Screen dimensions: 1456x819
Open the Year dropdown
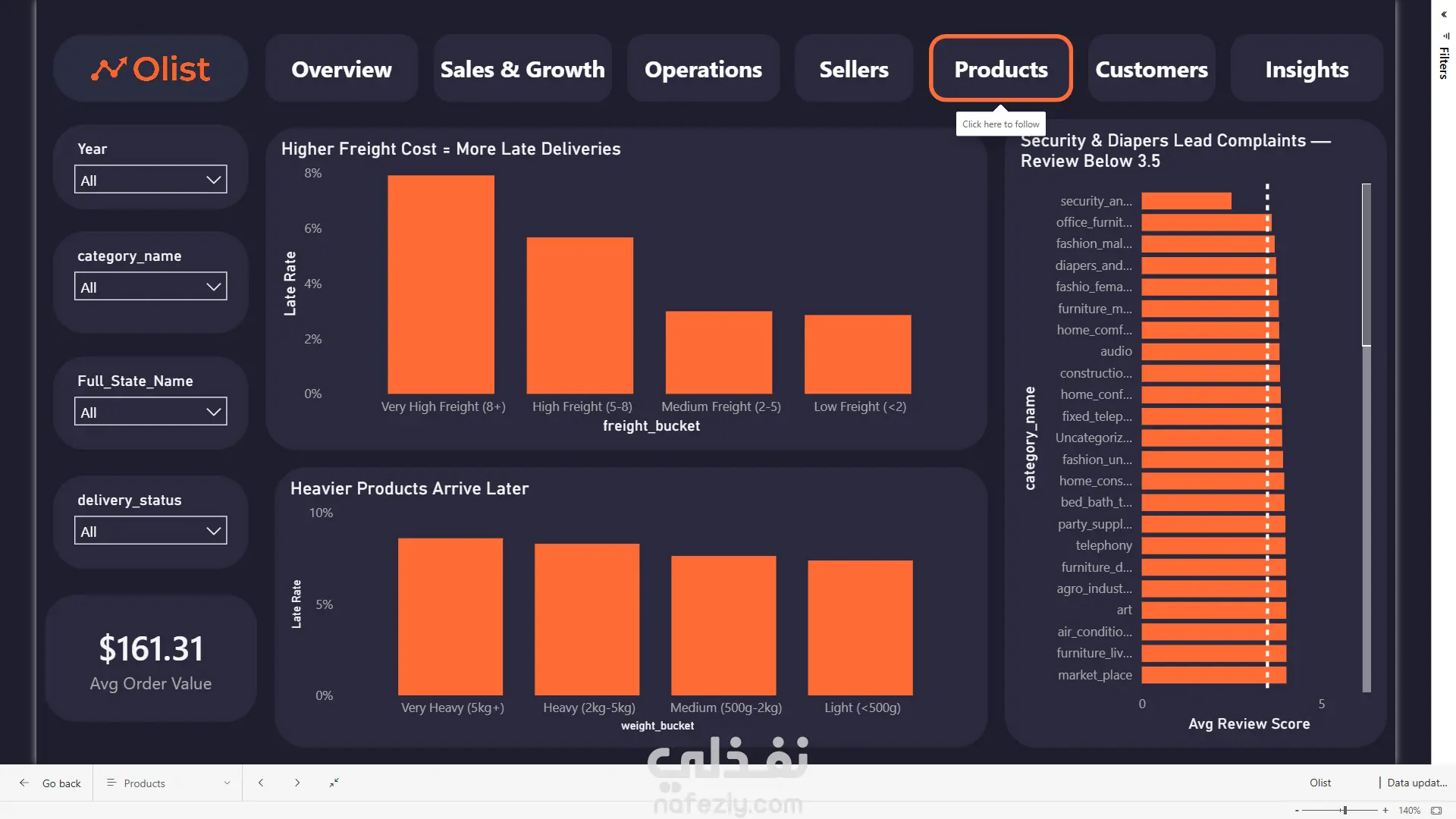[x=151, y=180]
